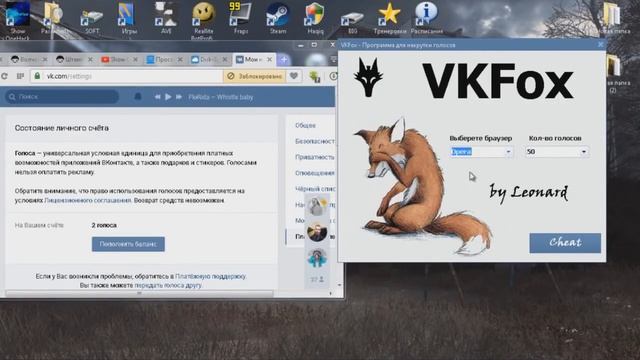
Task: Open the Show OneHack desktop shortcut
Action: tap(17, 20)
